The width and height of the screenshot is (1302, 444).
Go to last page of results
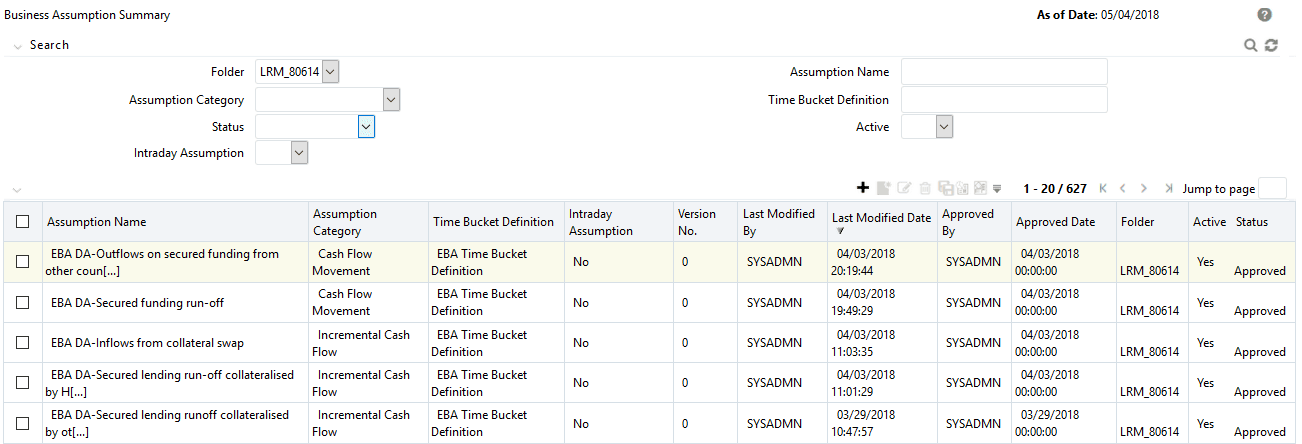(1168, 188)
